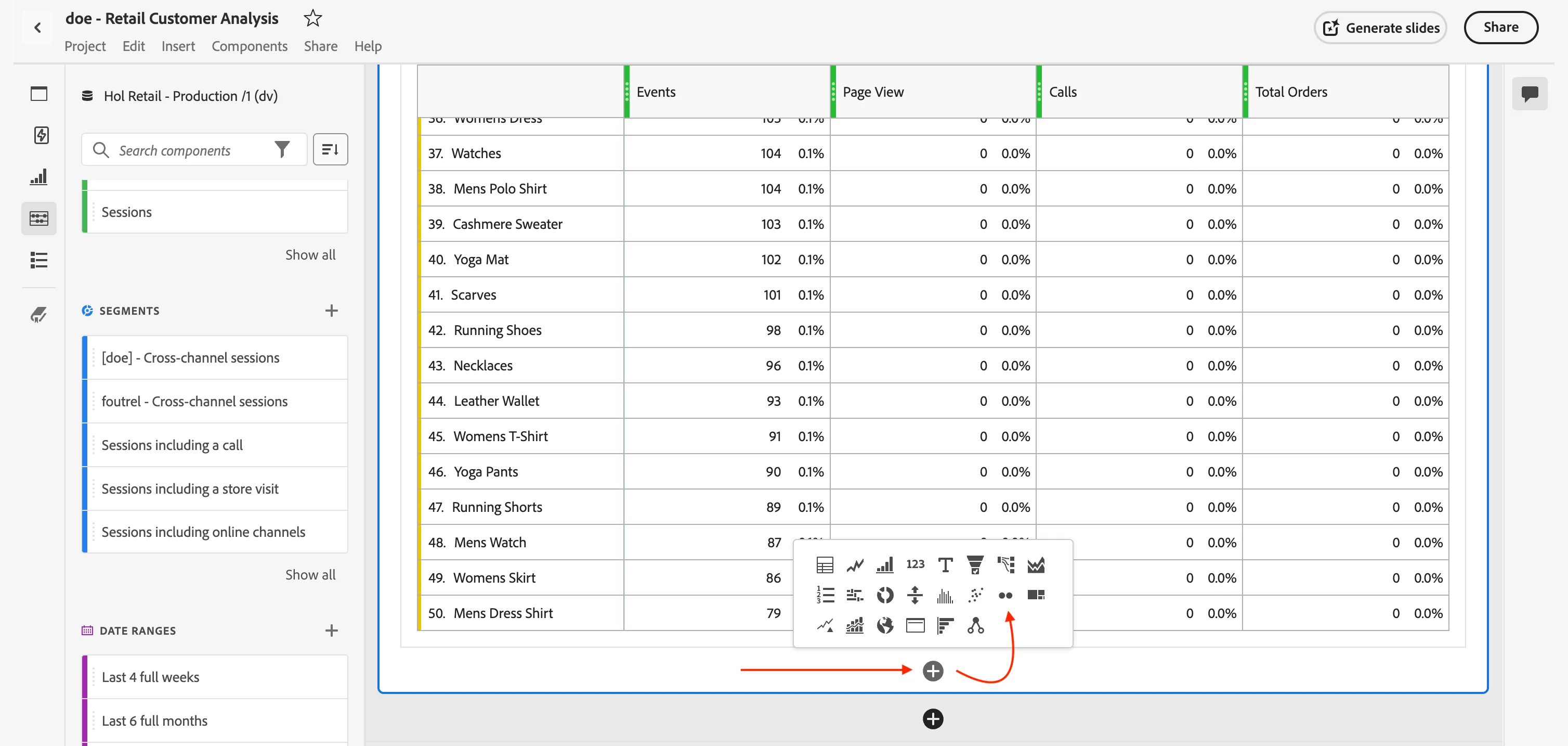Select the Combo bar-line chart icon
This screenshot has width=1568, height=746.
(855, 625)
